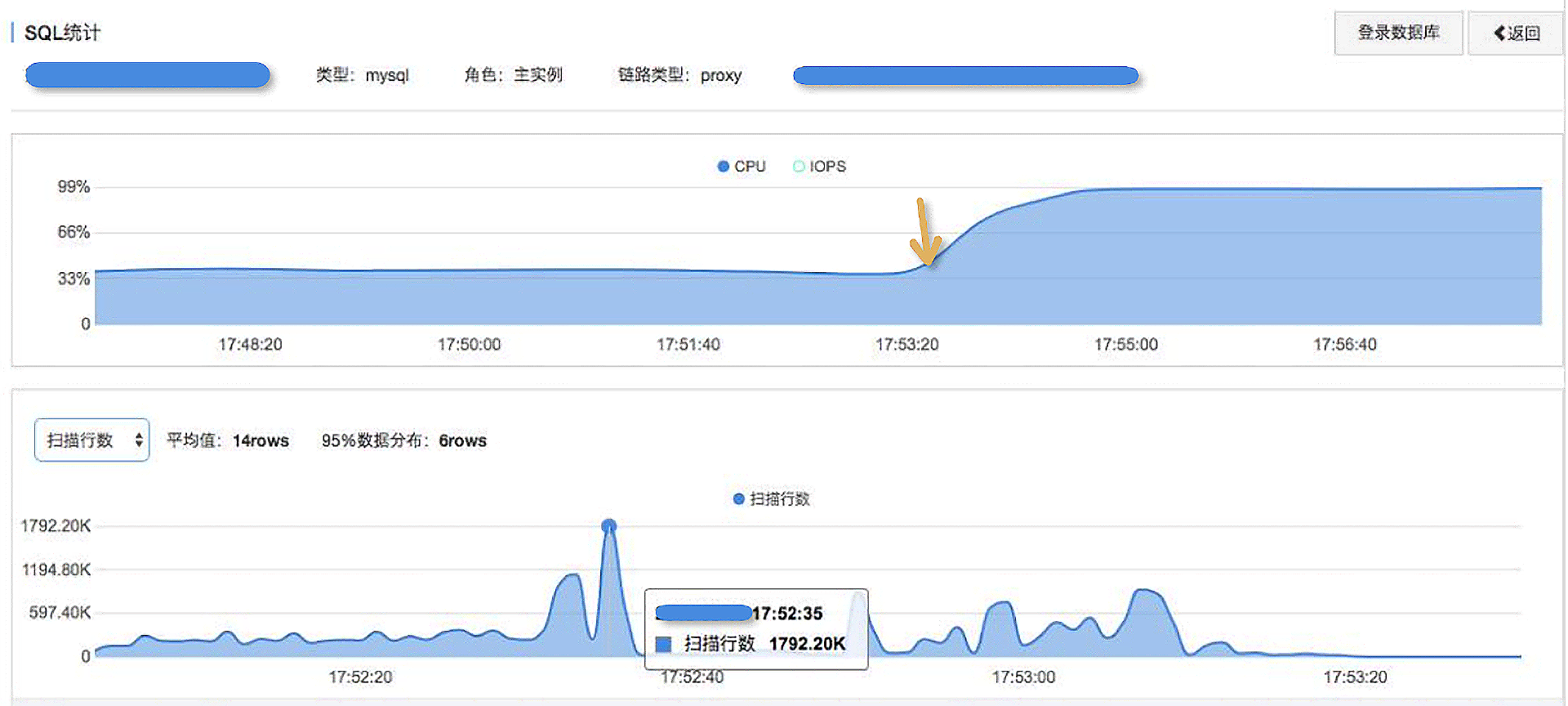This screenshot has width=1568, height=706.
Task: Click the 17:53:00 tick on scan rows chart
Action: 1023,677
